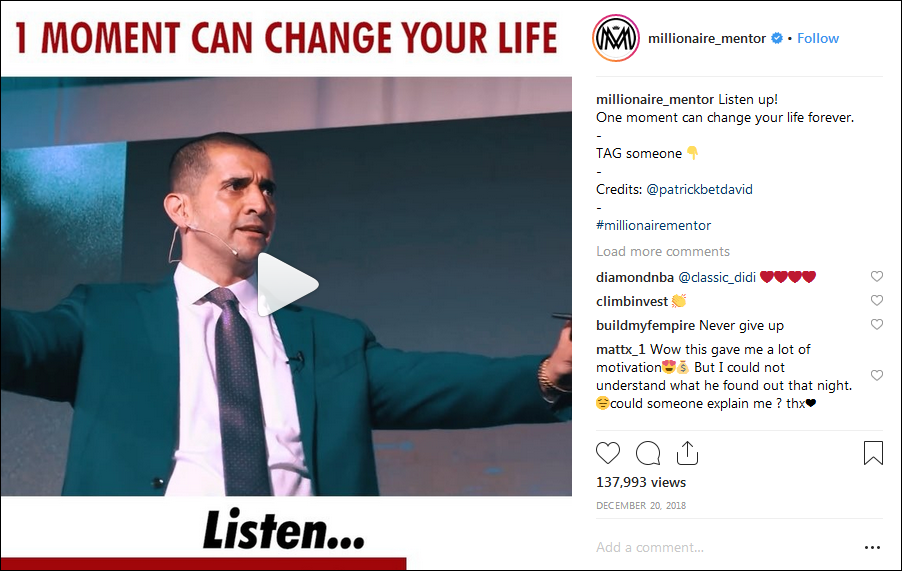The width and height of the screenshot is (902, 571).
Task: Open the #millionairementor hashtag
Action: pos(653,225)
